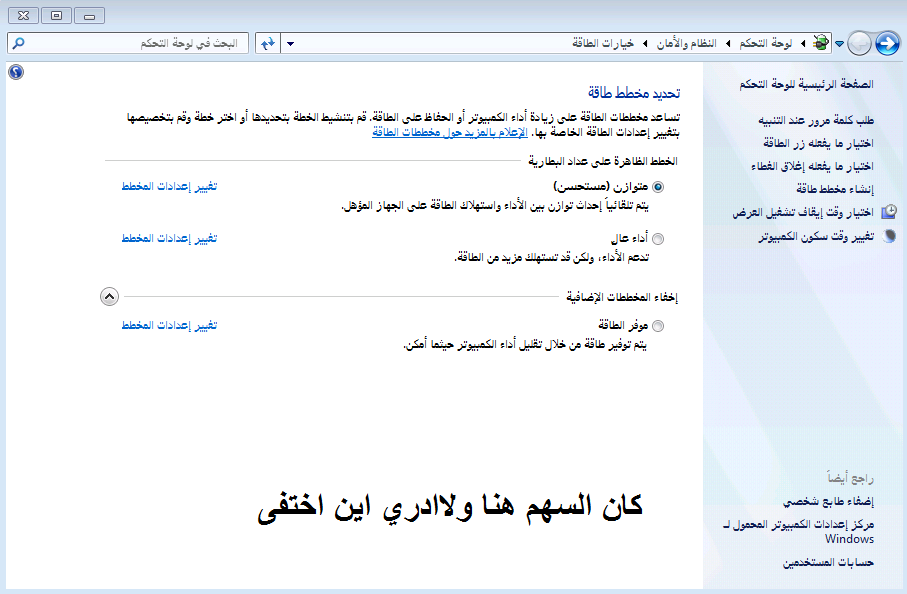Close the Power Options window

[23, 16]
